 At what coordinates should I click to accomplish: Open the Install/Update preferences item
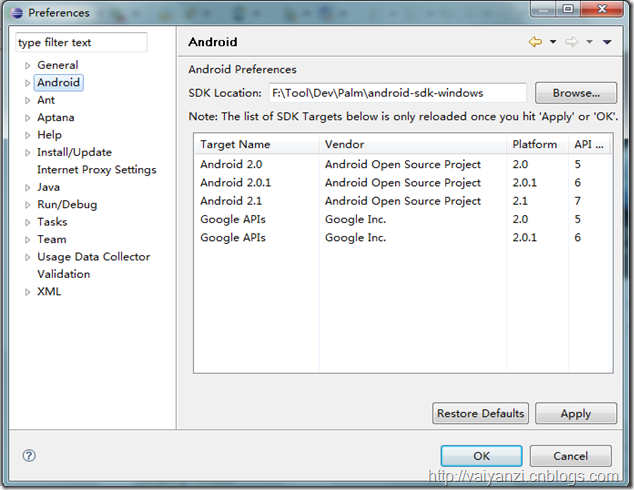click(x=74, y=152)
